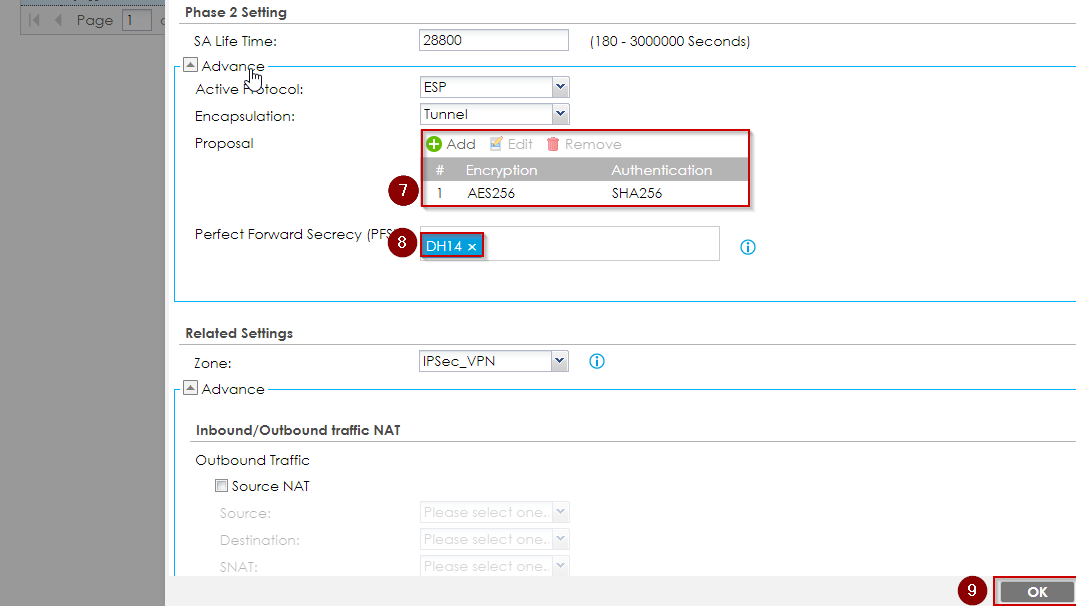Screen dimensions: 1076x606
Task: Enable Source NAT for outbound traffic
Action: (x=221, y=485)
